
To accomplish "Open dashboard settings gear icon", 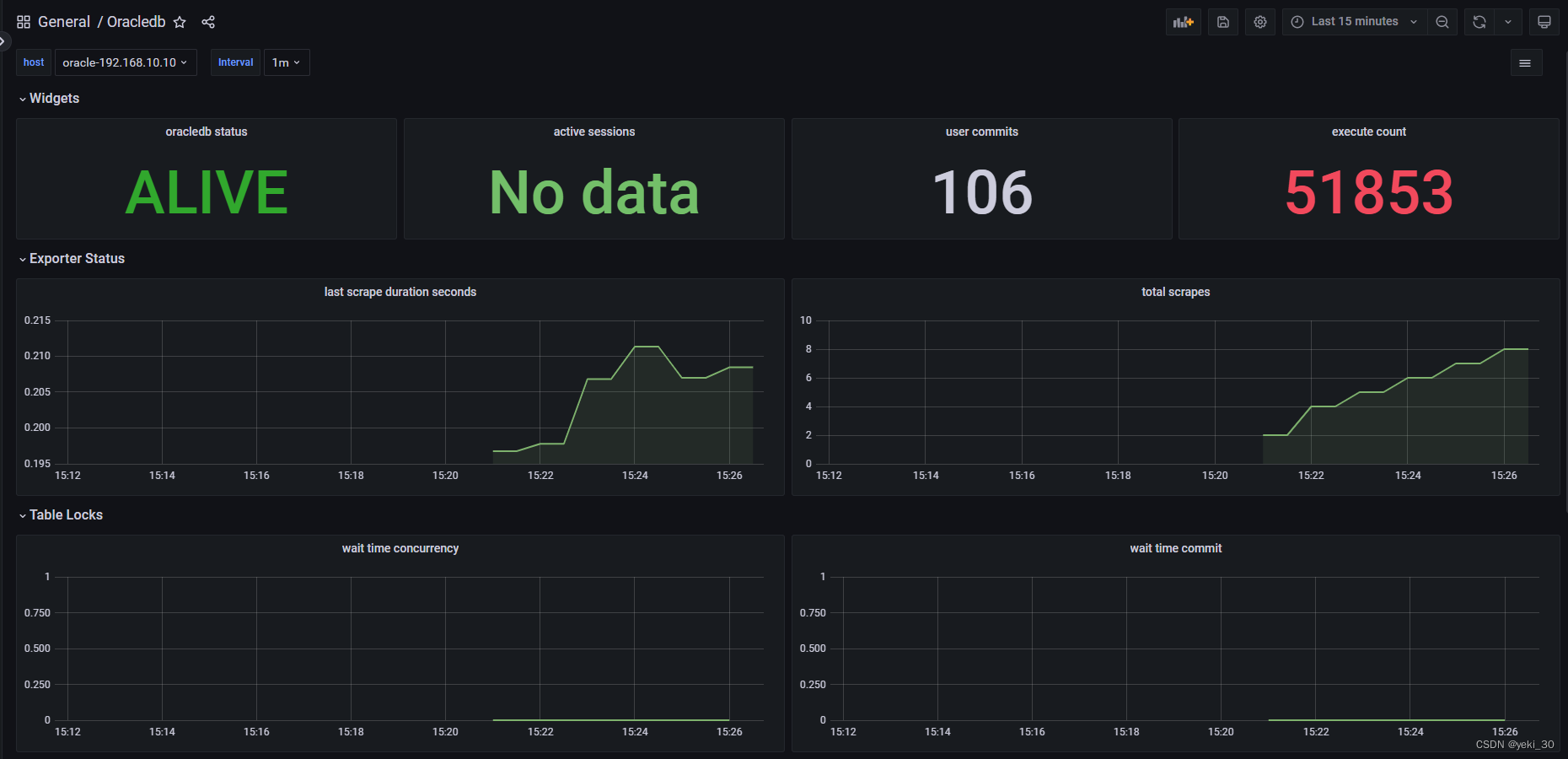I will [1260, 22].
